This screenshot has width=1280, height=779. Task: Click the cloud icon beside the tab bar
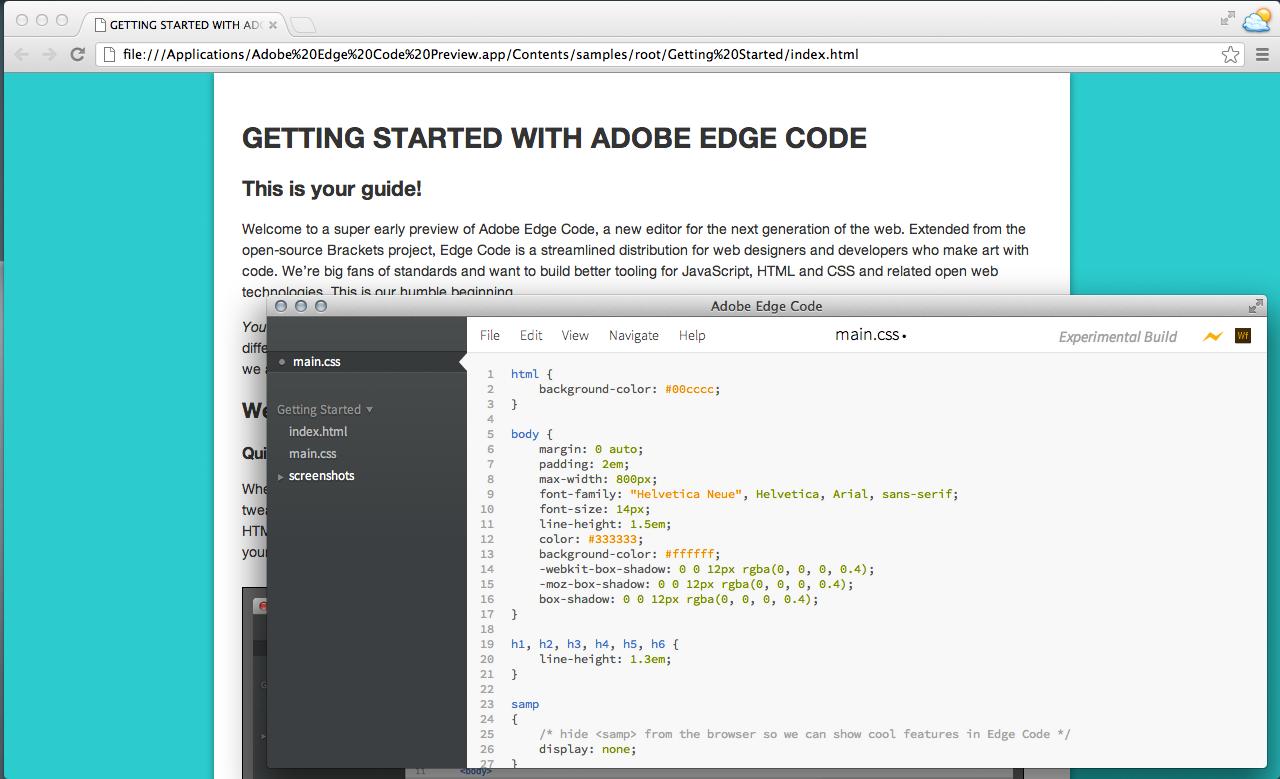[x=1256, y=20]
